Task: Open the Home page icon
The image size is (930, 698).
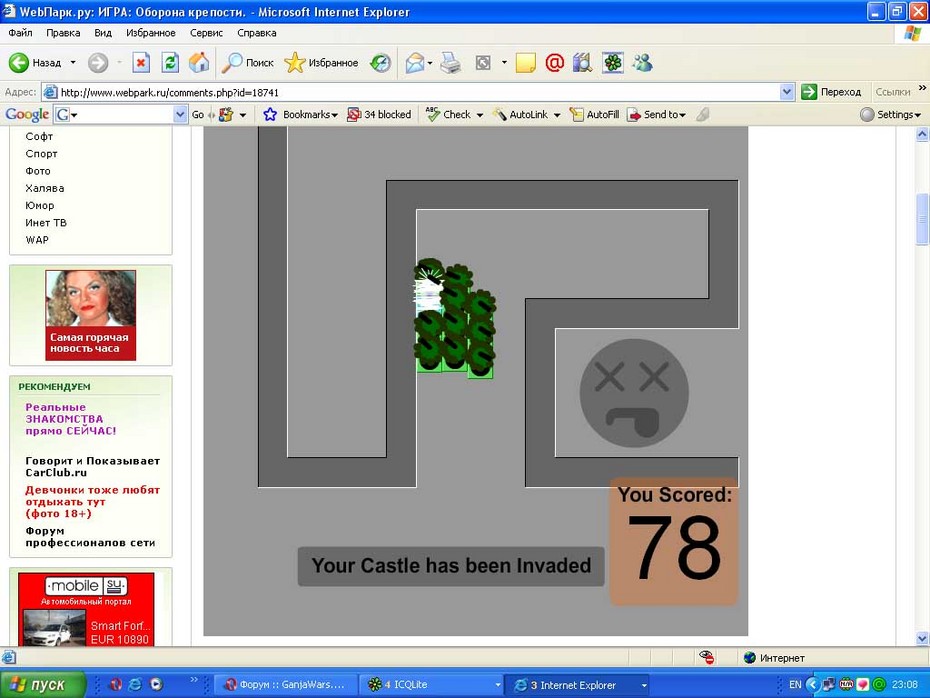Action: [199, 62]
